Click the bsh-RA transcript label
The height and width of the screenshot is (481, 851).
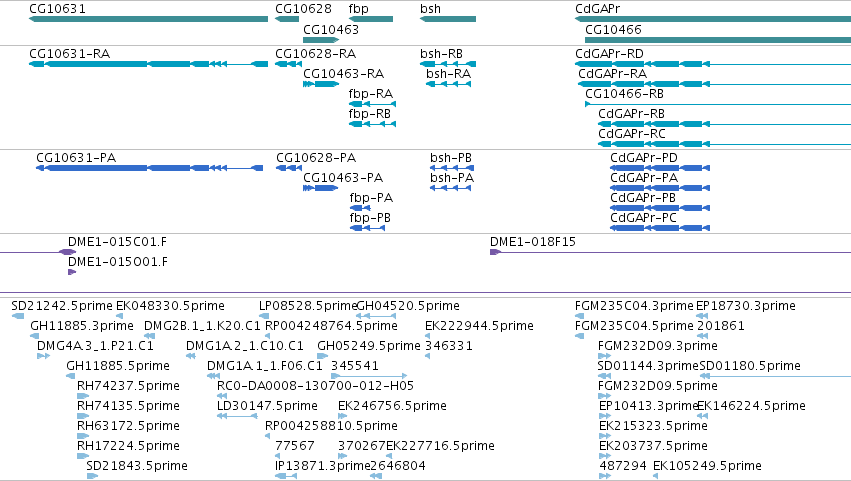tap(448, 74)
